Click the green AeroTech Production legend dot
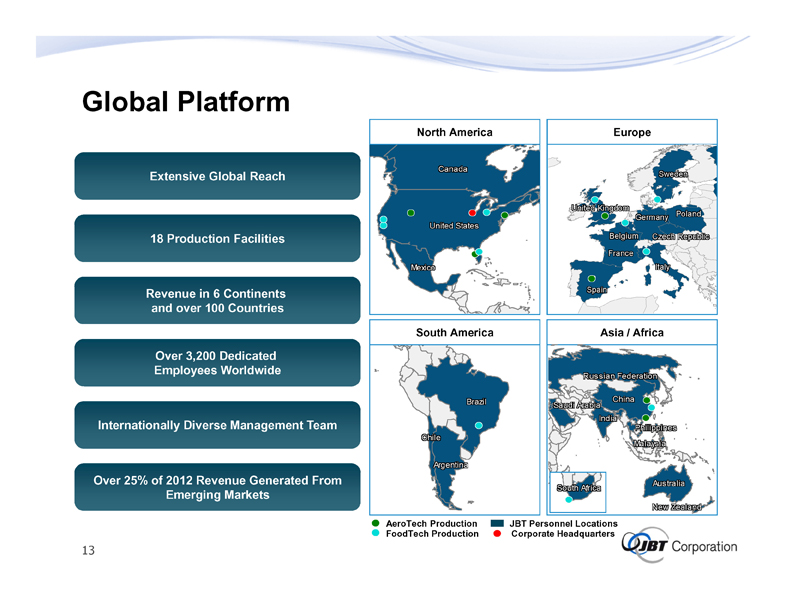The width and height of the screenshot is (792, 612). click(375, 524)
